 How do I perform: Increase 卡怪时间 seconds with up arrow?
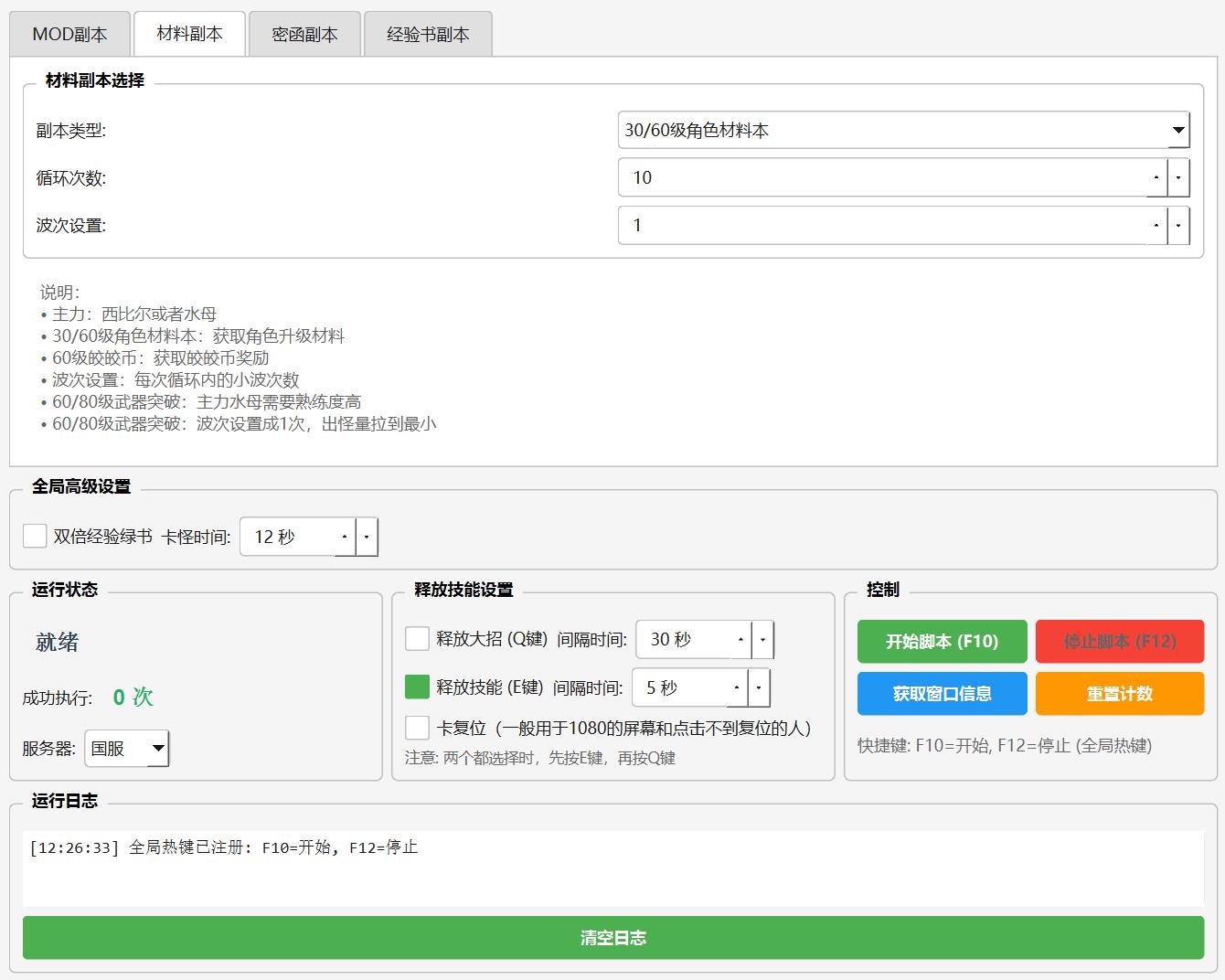pos(345,538)
